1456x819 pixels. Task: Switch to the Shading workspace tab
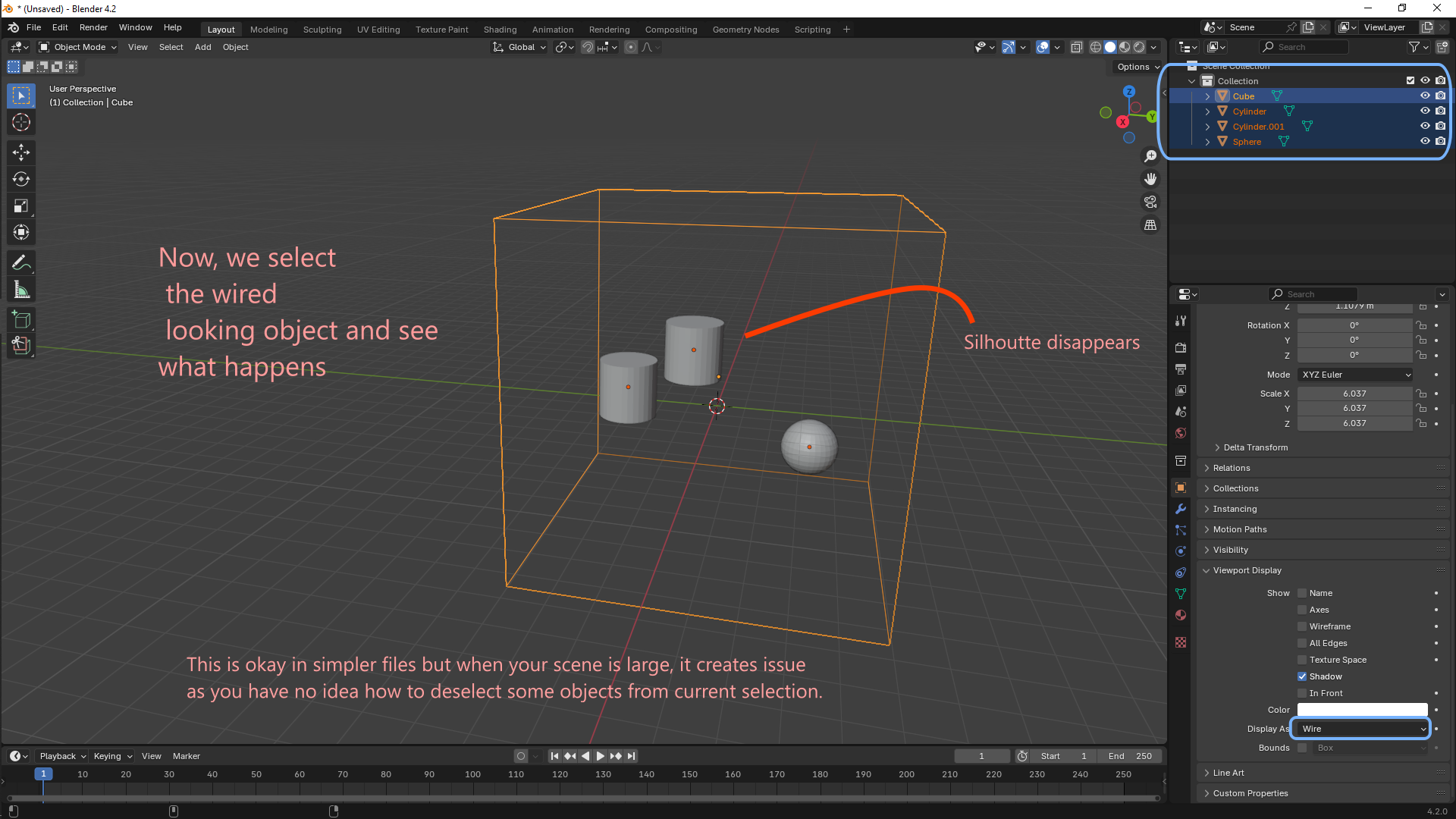tap(500, 30)
